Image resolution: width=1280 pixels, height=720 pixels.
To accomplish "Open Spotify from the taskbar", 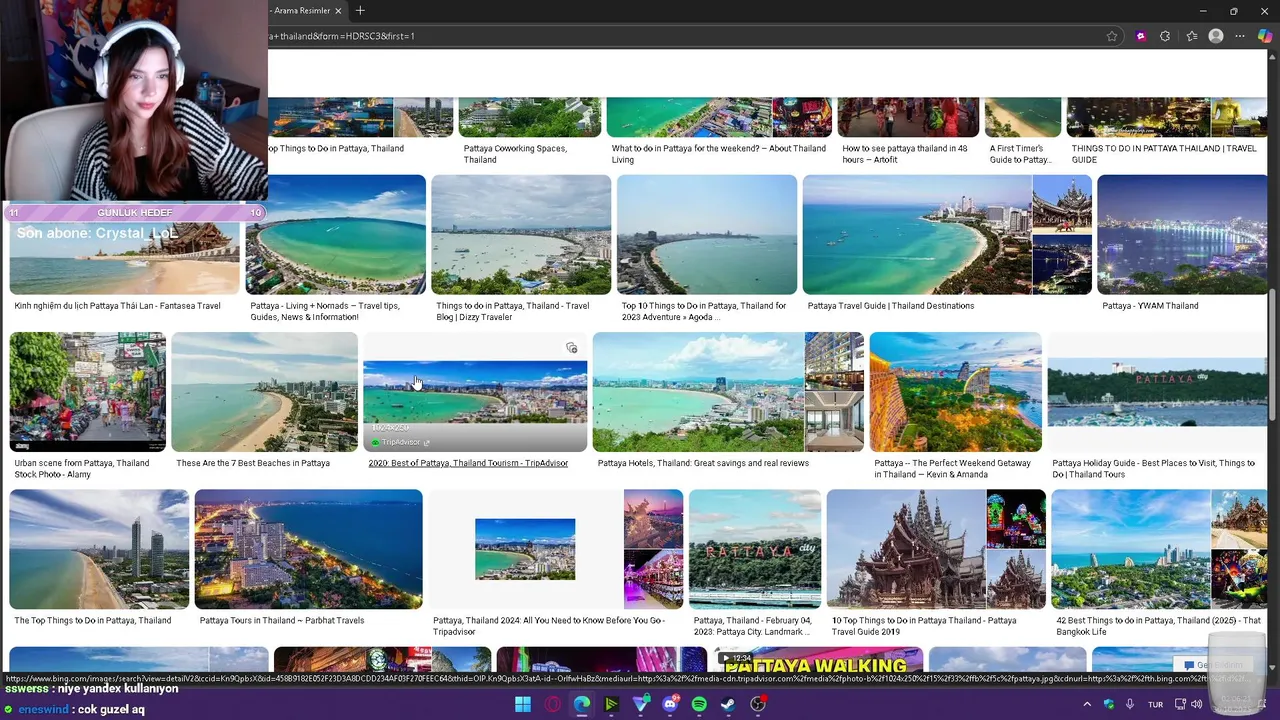I will (699, 704).
